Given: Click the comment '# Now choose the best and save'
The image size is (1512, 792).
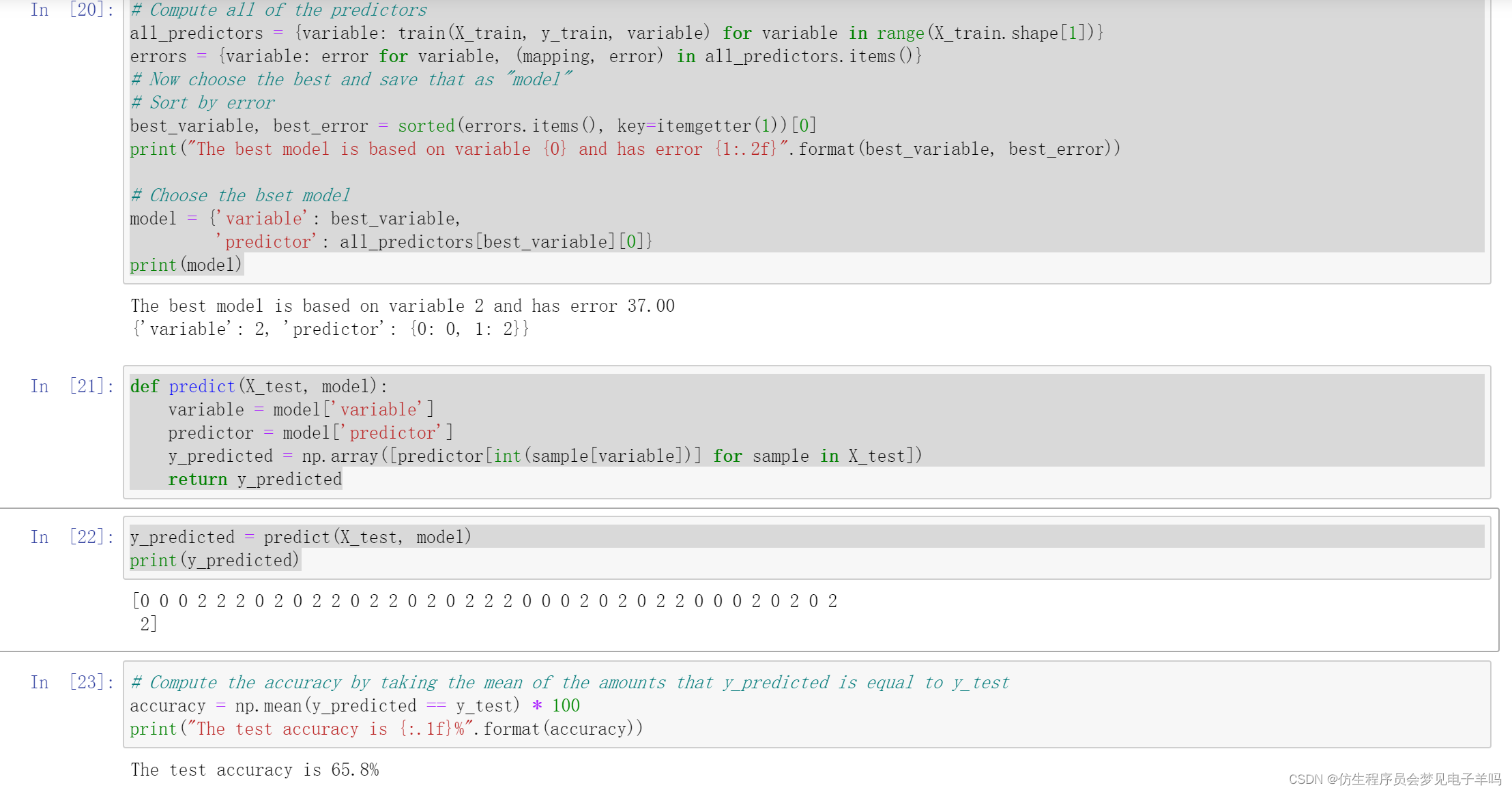Looking at the screenshot, I should 351,79.
